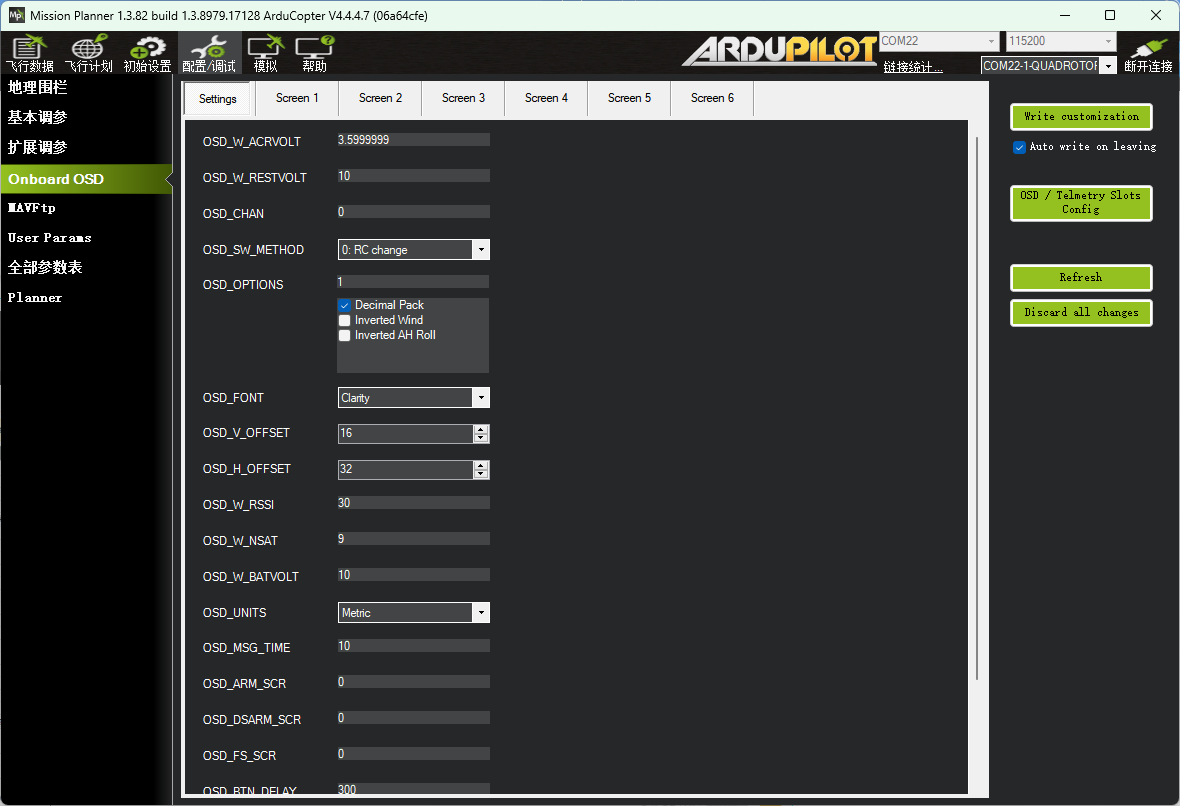Toggle Auto write on leaving checkbox
1180x806 pixels.
coord(1020,147)
